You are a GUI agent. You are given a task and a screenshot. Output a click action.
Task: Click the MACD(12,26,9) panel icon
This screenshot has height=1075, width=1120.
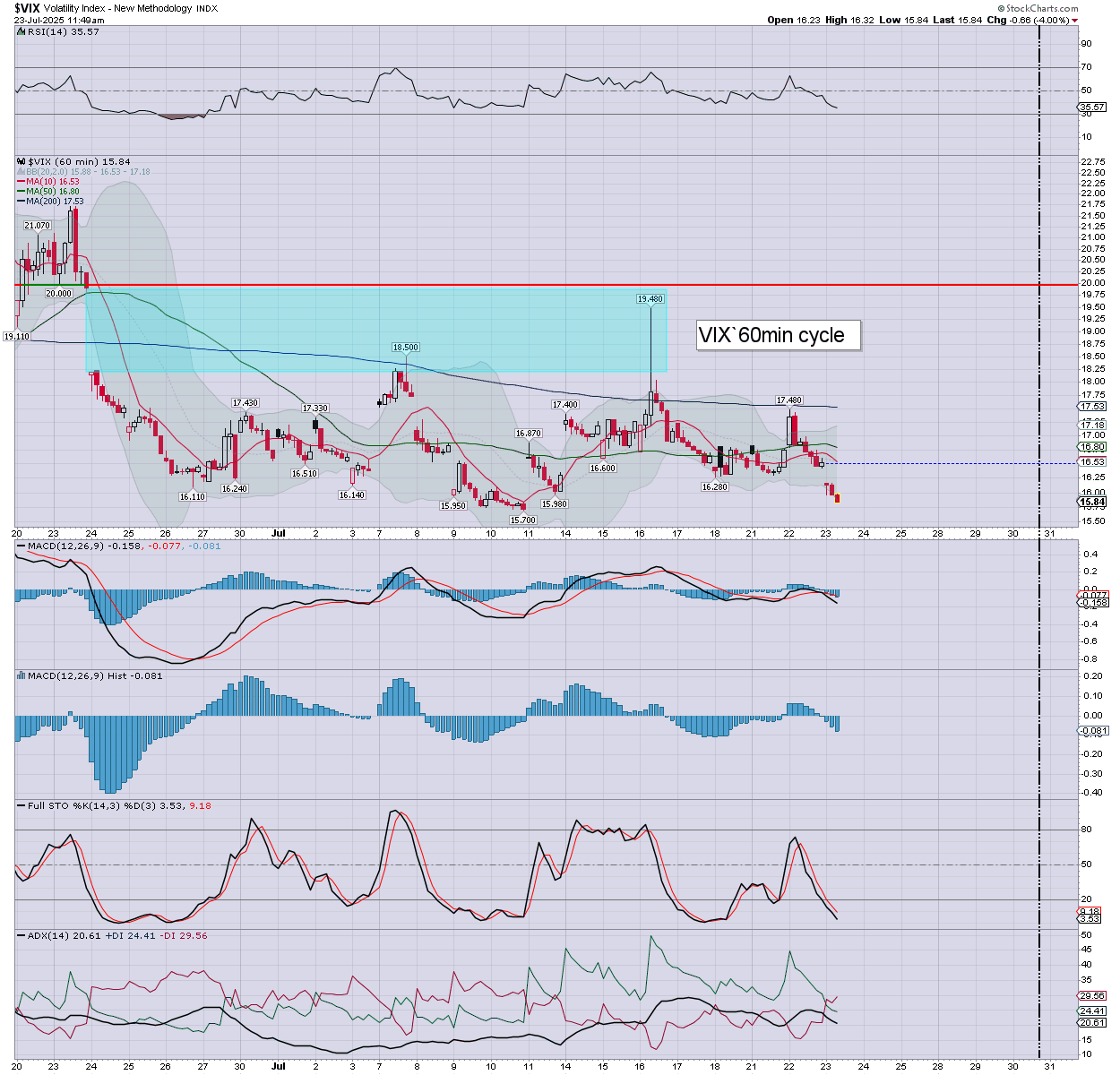coord(21,546)
